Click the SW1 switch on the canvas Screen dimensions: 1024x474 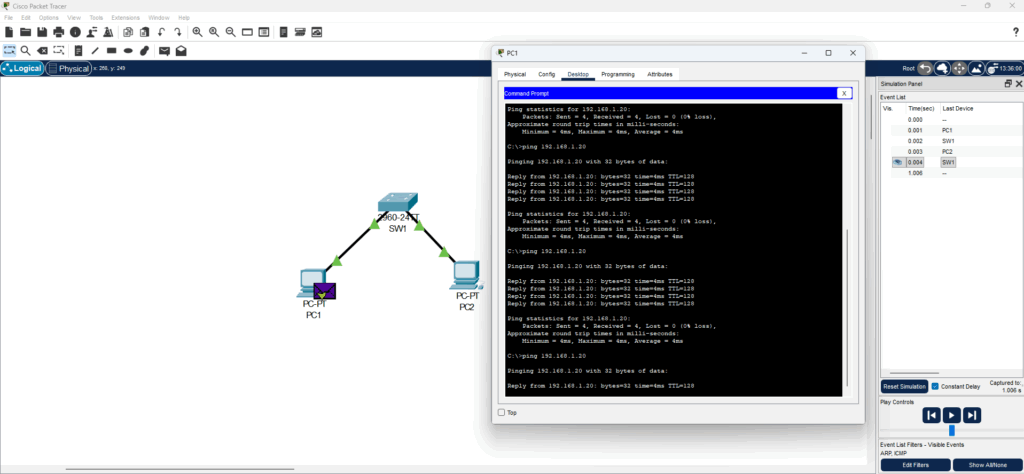click(397, 207)
